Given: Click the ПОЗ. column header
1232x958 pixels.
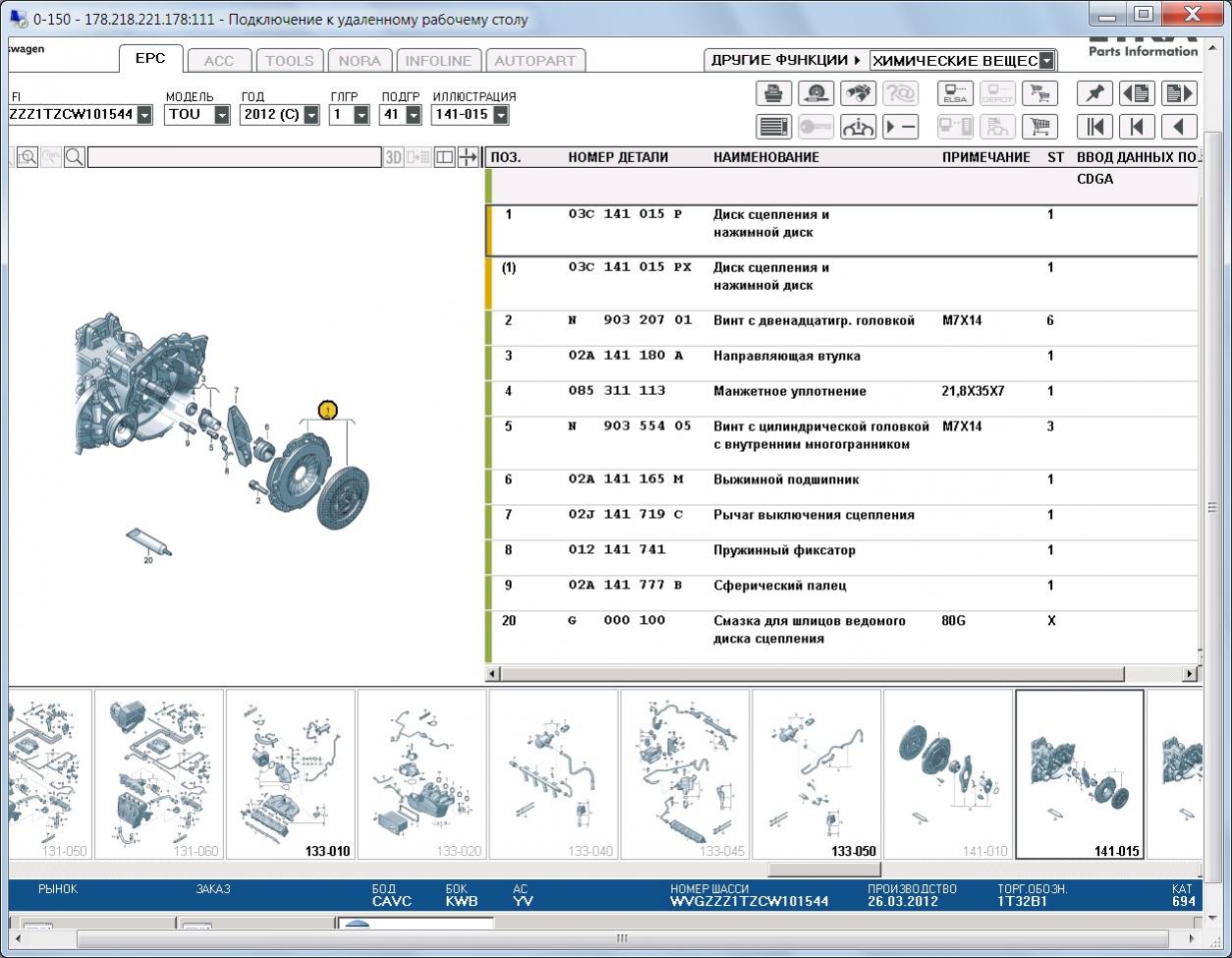Looking at the screenshot, I should [x=506, y=157].
